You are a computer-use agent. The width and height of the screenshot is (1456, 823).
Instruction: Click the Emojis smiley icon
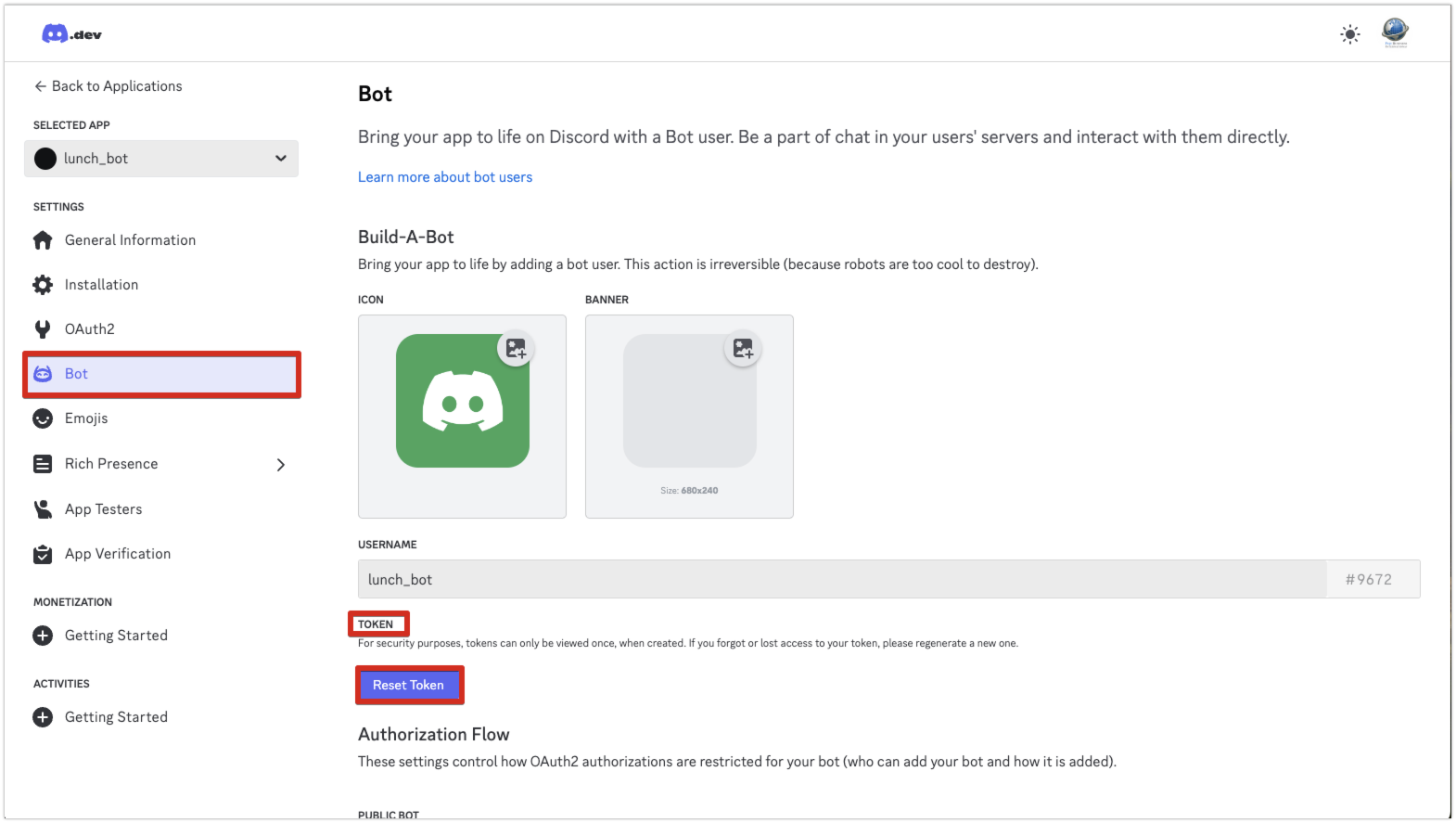coord(43,418)
